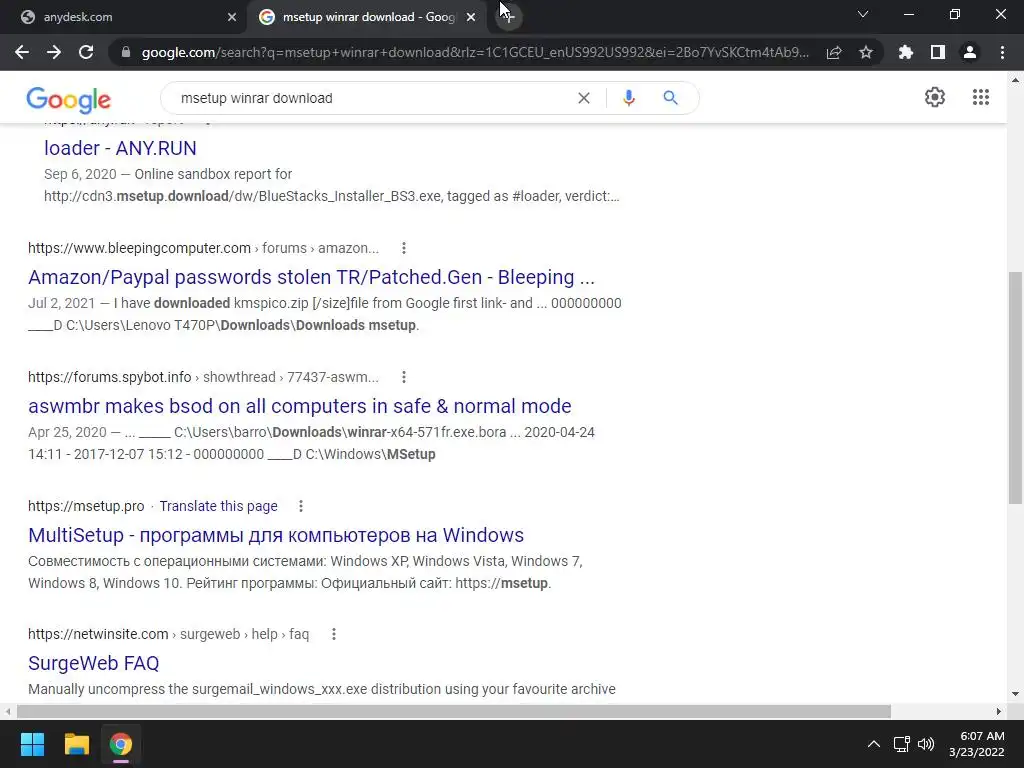Click the bleepingcomputer.com breadcrumb URL
Screen dimensions: 1024x768
(x=203, y=248)
